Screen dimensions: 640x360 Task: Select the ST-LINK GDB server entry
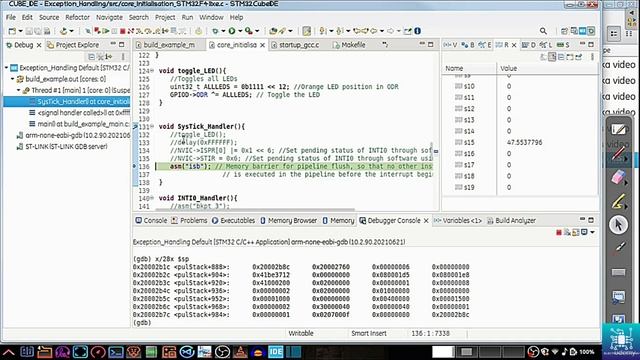coord(62,146)
